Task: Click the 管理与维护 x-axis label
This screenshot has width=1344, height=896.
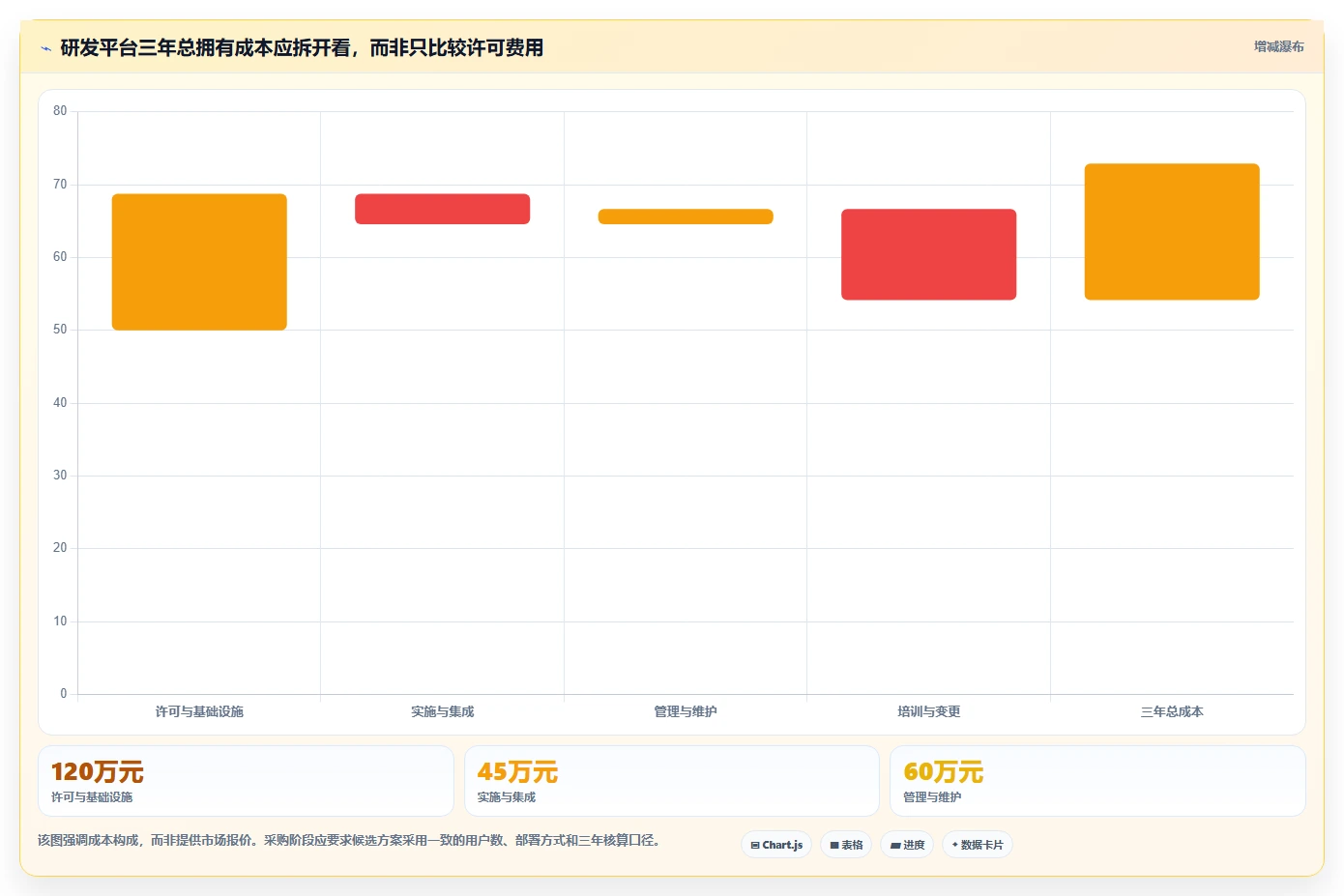Action: point(686,711)
